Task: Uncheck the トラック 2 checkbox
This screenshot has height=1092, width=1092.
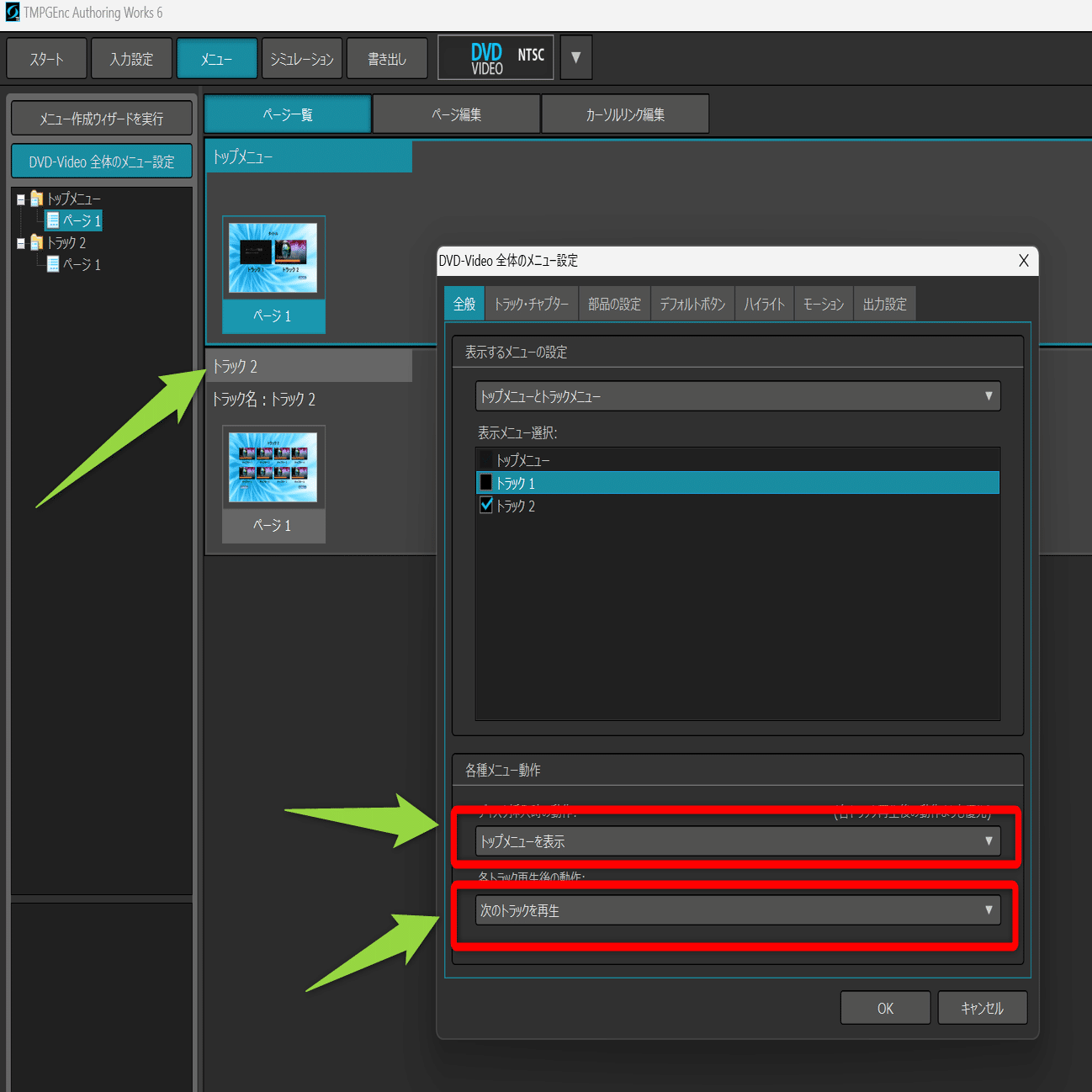Action: pyautogui.click(x=485, y=506)
